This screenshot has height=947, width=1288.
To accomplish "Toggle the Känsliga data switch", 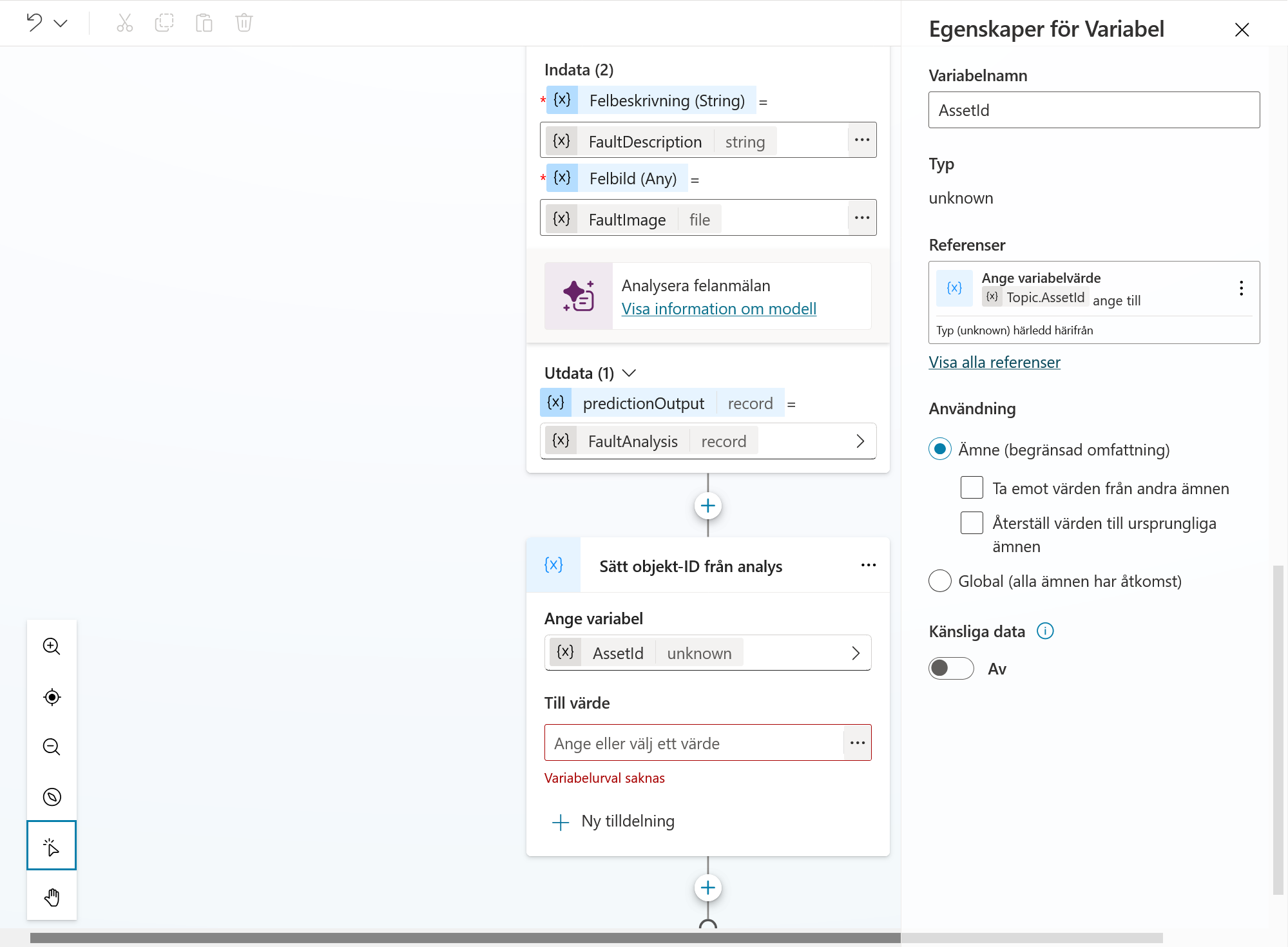I will [x=951, y=668].
